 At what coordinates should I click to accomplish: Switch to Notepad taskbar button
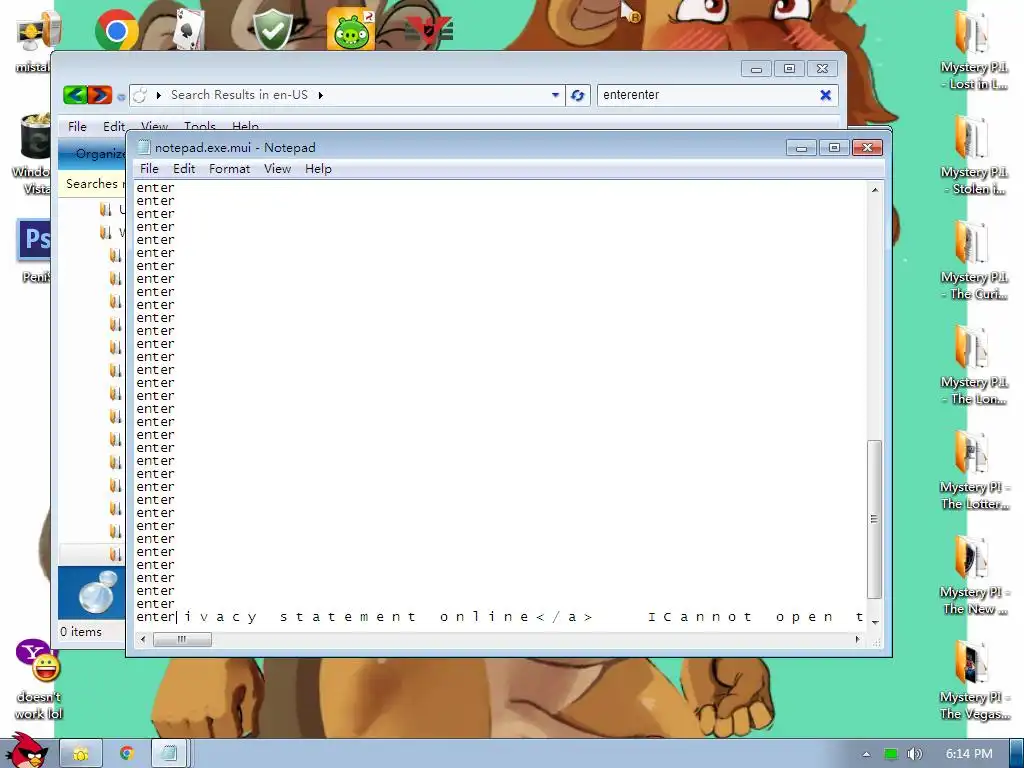pos(170,754)
